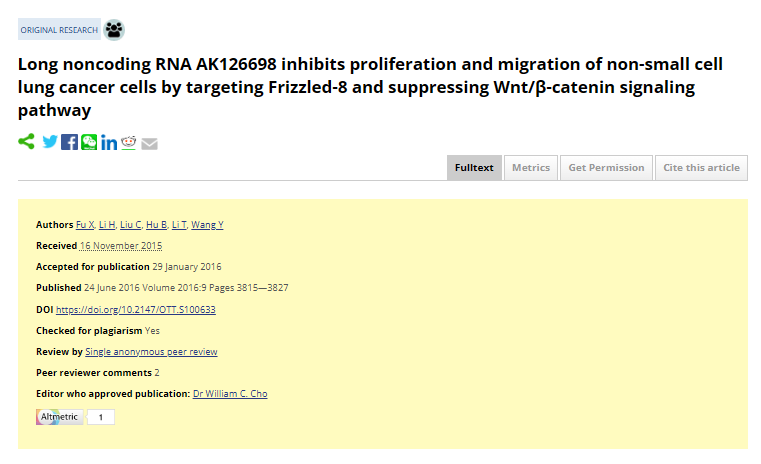The width and height of the screenshot is (761, 464).
Task: Click the Original Research label
Action: click(x=59, y=30)
